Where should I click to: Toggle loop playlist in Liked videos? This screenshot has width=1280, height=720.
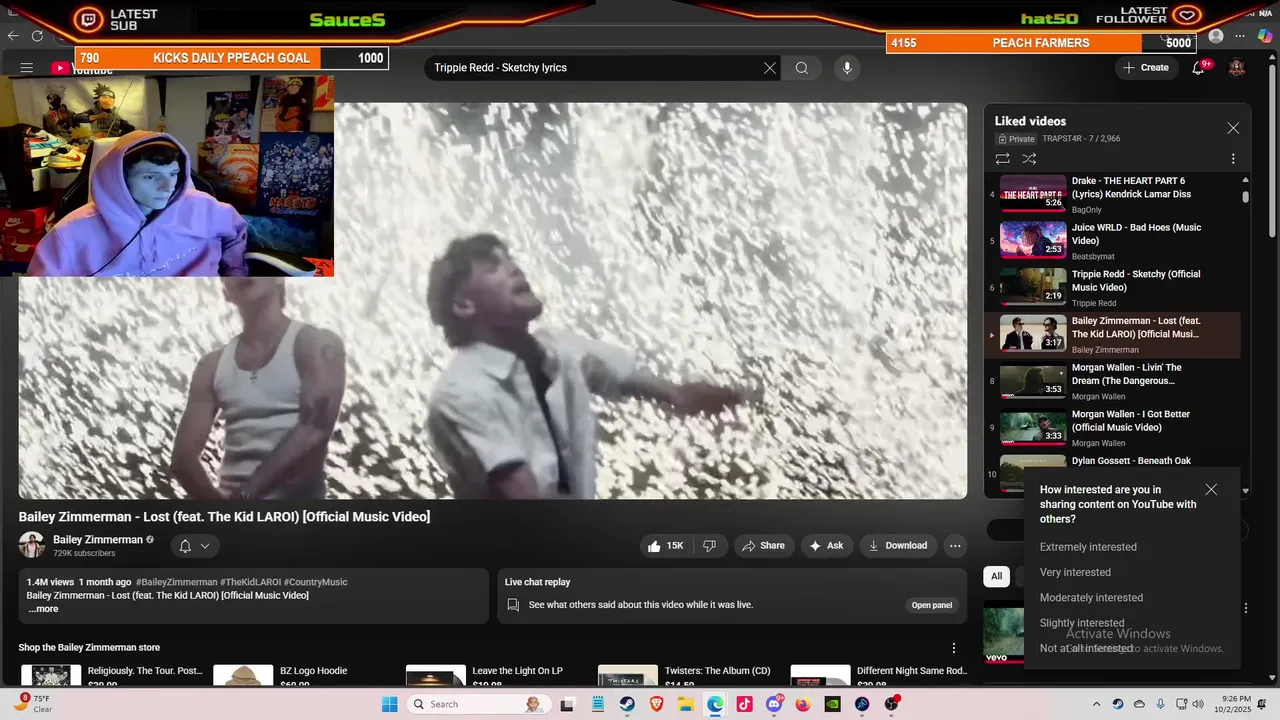point(1002,159)
